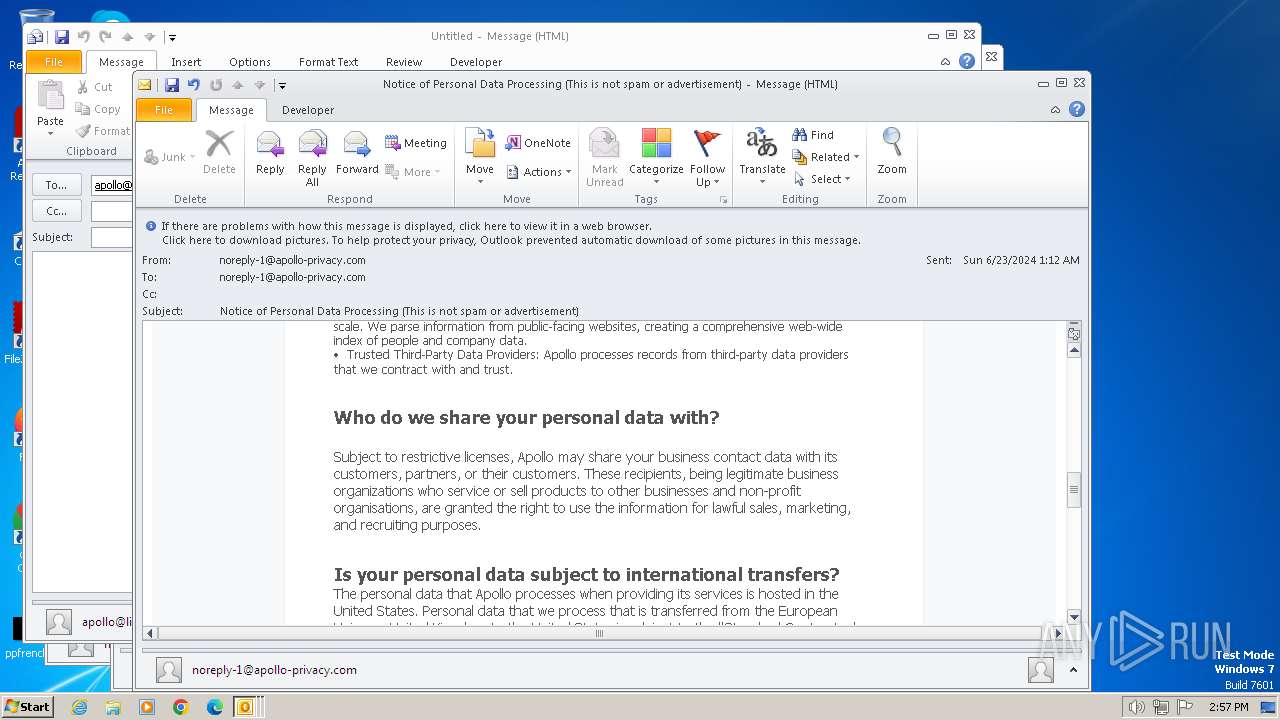Image resolution: width=1280 pixels, height=720 pixels.
Task: Click the To... button in Untitled message
Action: pos(57,185)
